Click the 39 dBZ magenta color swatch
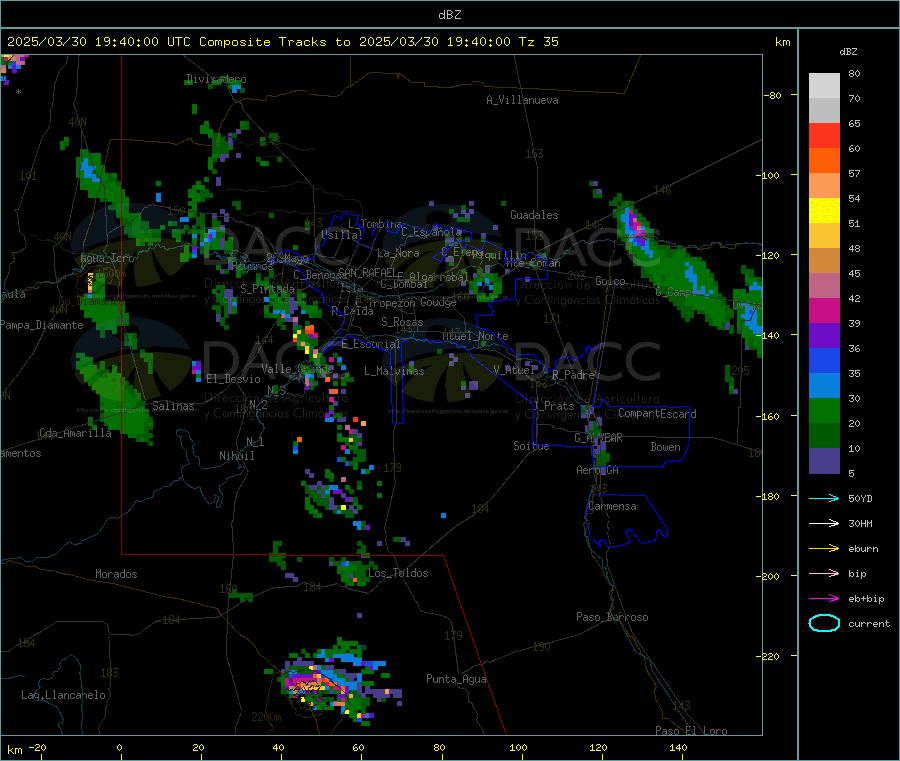 coord(824,310)
